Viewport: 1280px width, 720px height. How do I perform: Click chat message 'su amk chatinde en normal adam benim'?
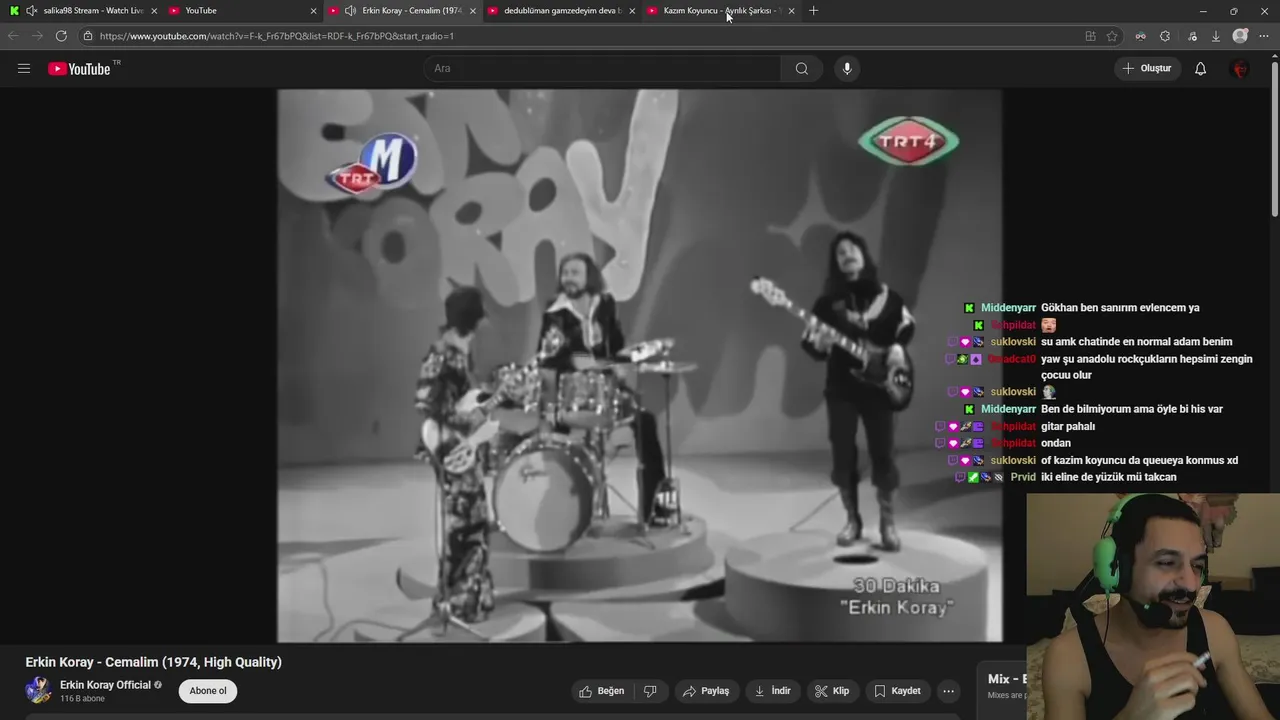1136,342
